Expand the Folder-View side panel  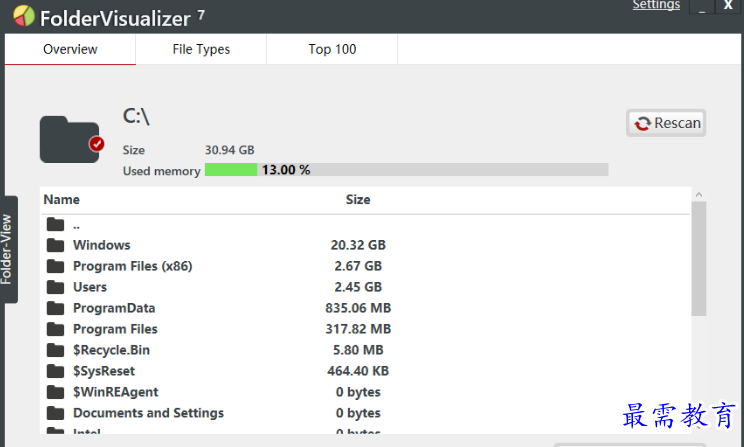point(9,250)
